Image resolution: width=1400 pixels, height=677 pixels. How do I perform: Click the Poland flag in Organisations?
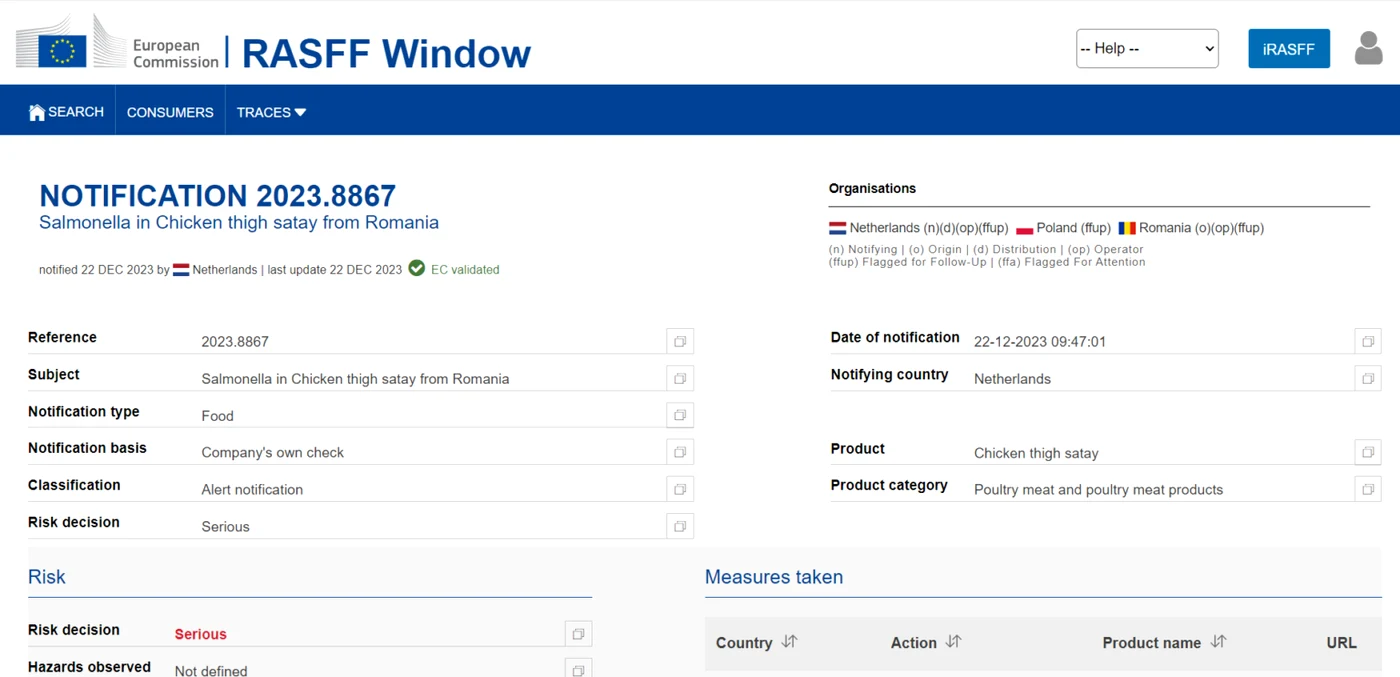pyautogui.click(x=1024, y=228)
